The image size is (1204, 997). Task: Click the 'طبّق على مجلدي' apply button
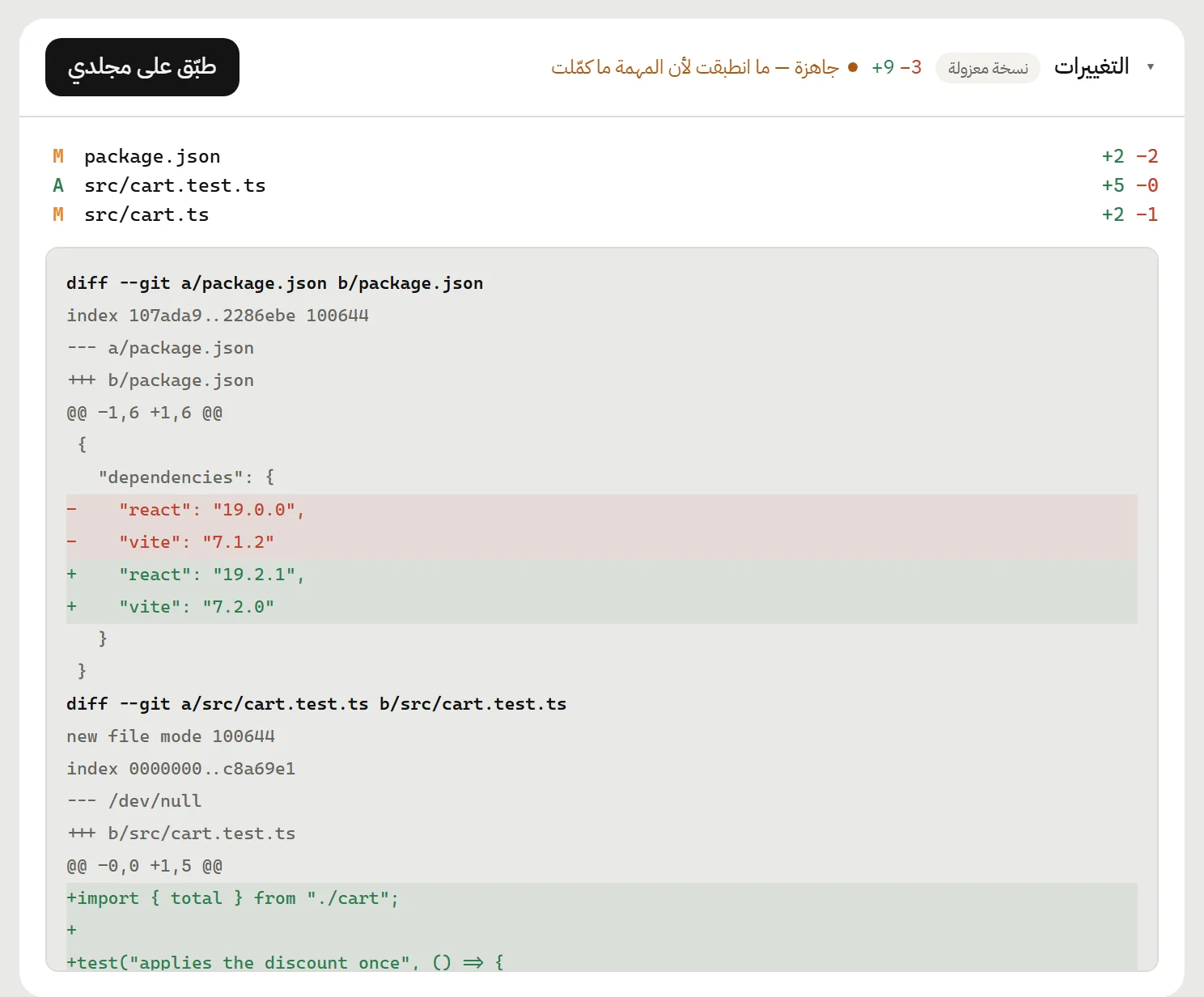pyautogui.click(x=142, y=67)
